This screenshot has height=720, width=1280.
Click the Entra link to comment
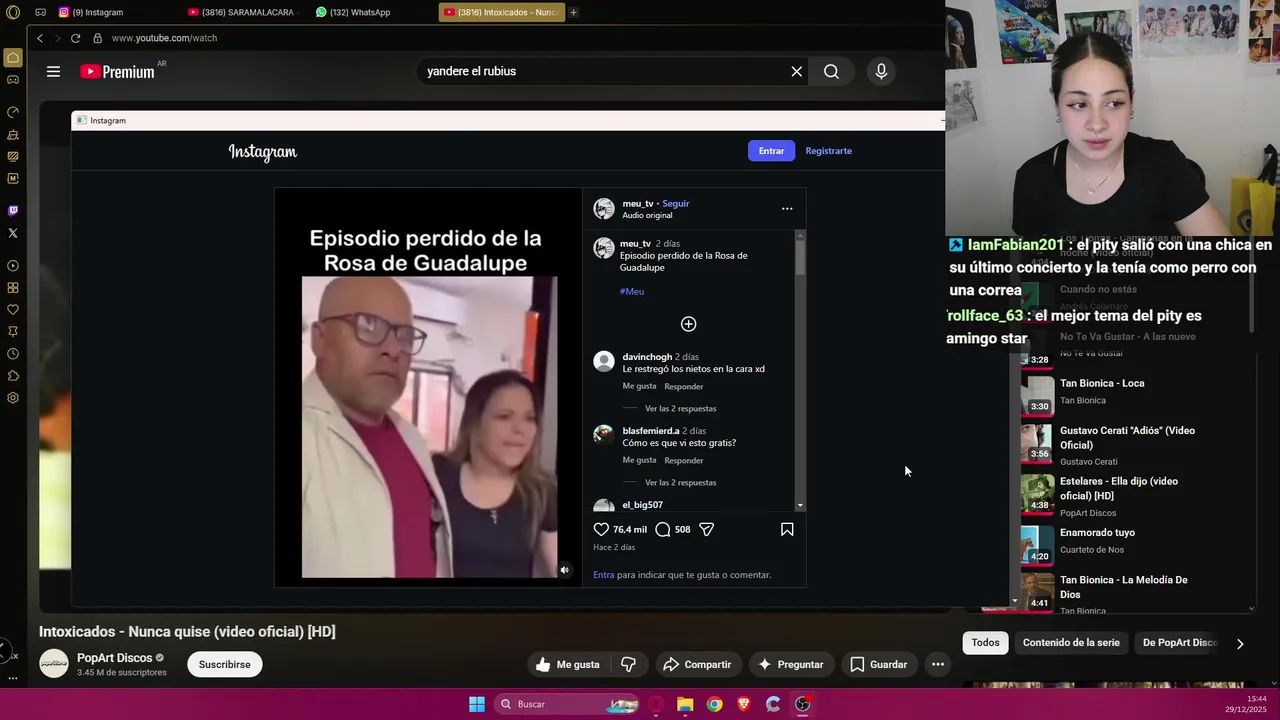point(604,575)
